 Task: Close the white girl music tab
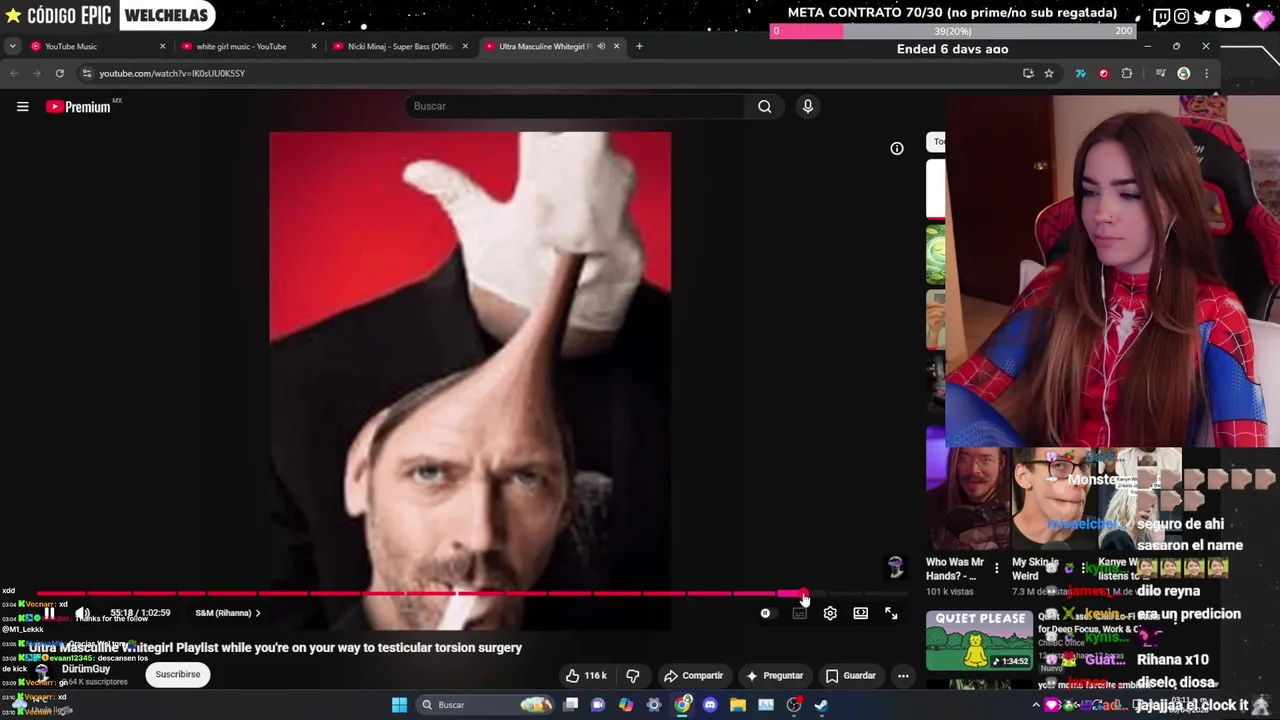(313, 46)
